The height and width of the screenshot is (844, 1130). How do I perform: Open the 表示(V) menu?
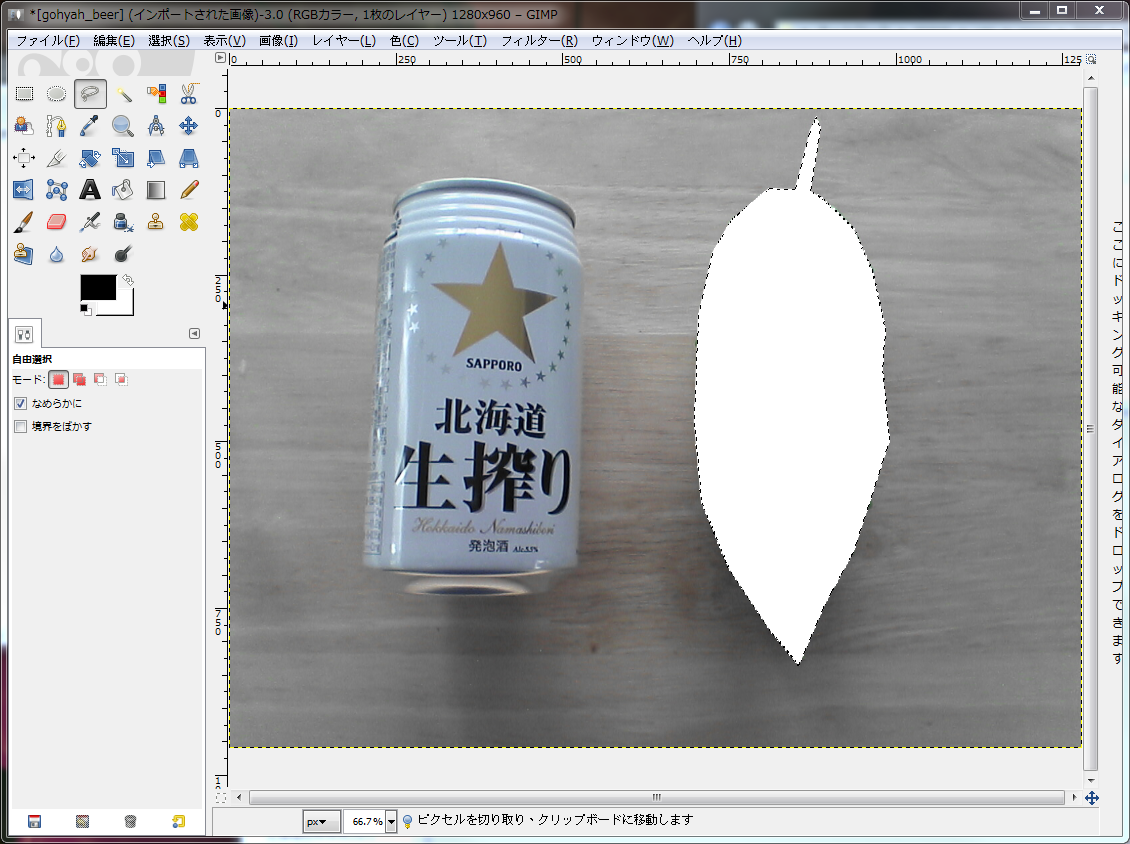point(224,40)
